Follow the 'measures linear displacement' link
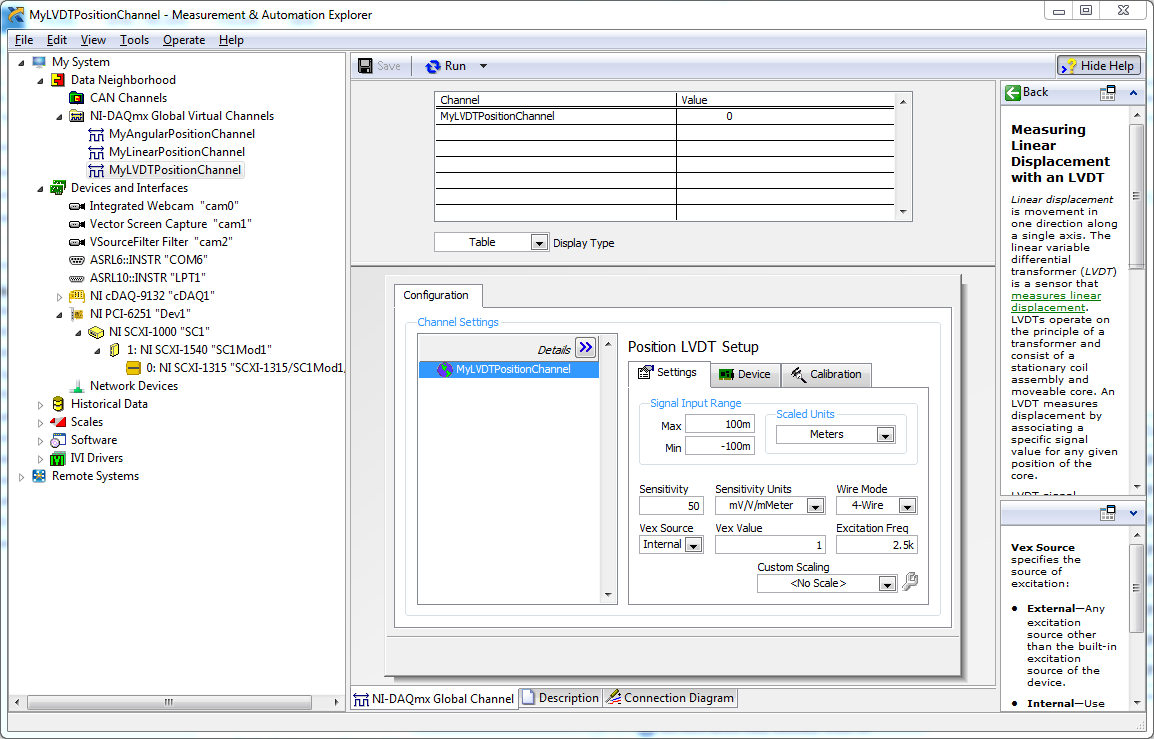Viewport: 1154px width, 739px height. coord(1055,301)
